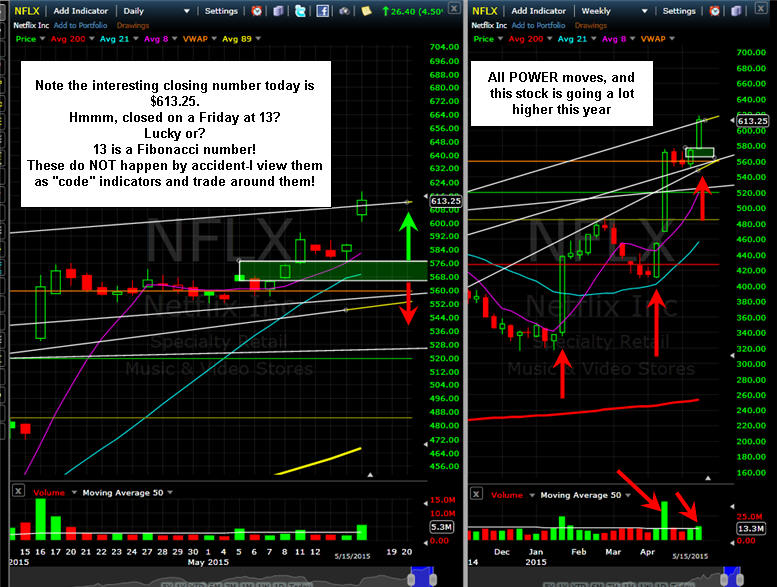Open the Drawings link on the Weekly chart
The image size is (777, 587).
point(591,25)
